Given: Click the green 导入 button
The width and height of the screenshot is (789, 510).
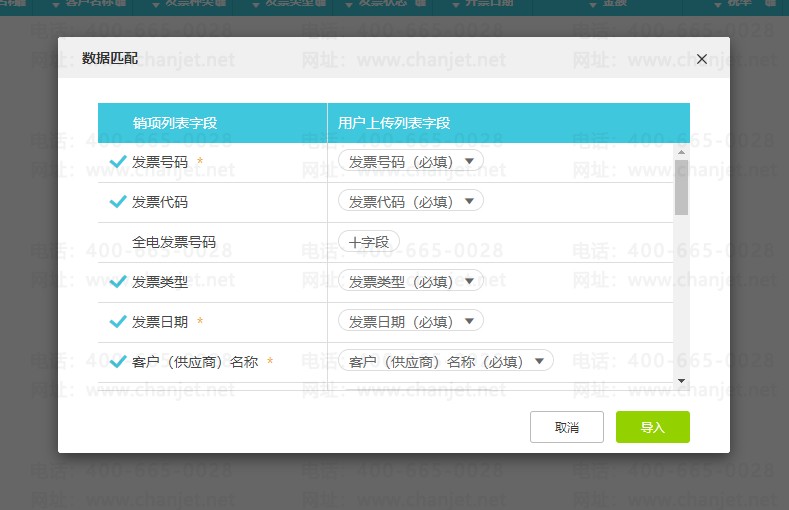Looking at the screenshot, I should [653, 427].
